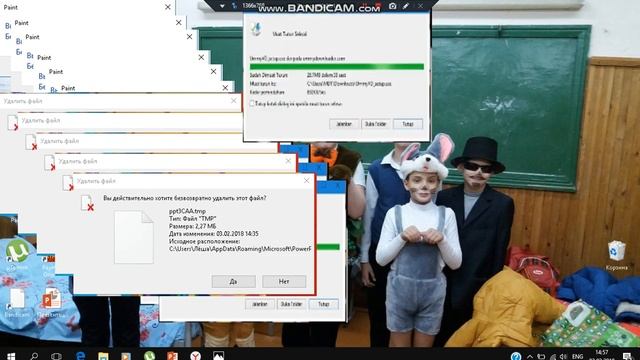This screenshot has height=360, width=640.
Task: Click Buka Folder in the top download dialog
Action: [376, 124]
